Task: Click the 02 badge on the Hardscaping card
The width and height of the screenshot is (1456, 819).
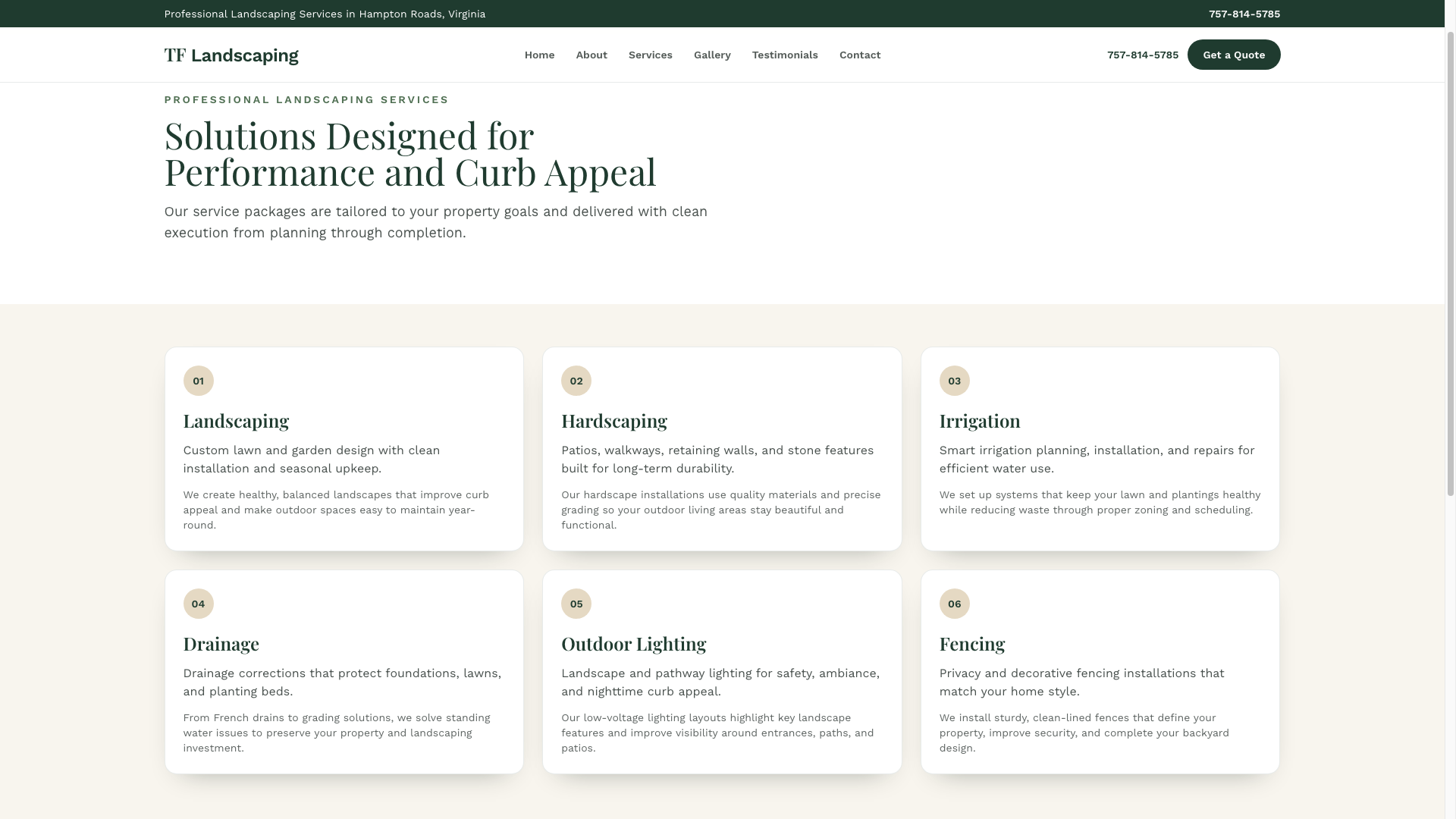Action: click(x=576, y=381)
